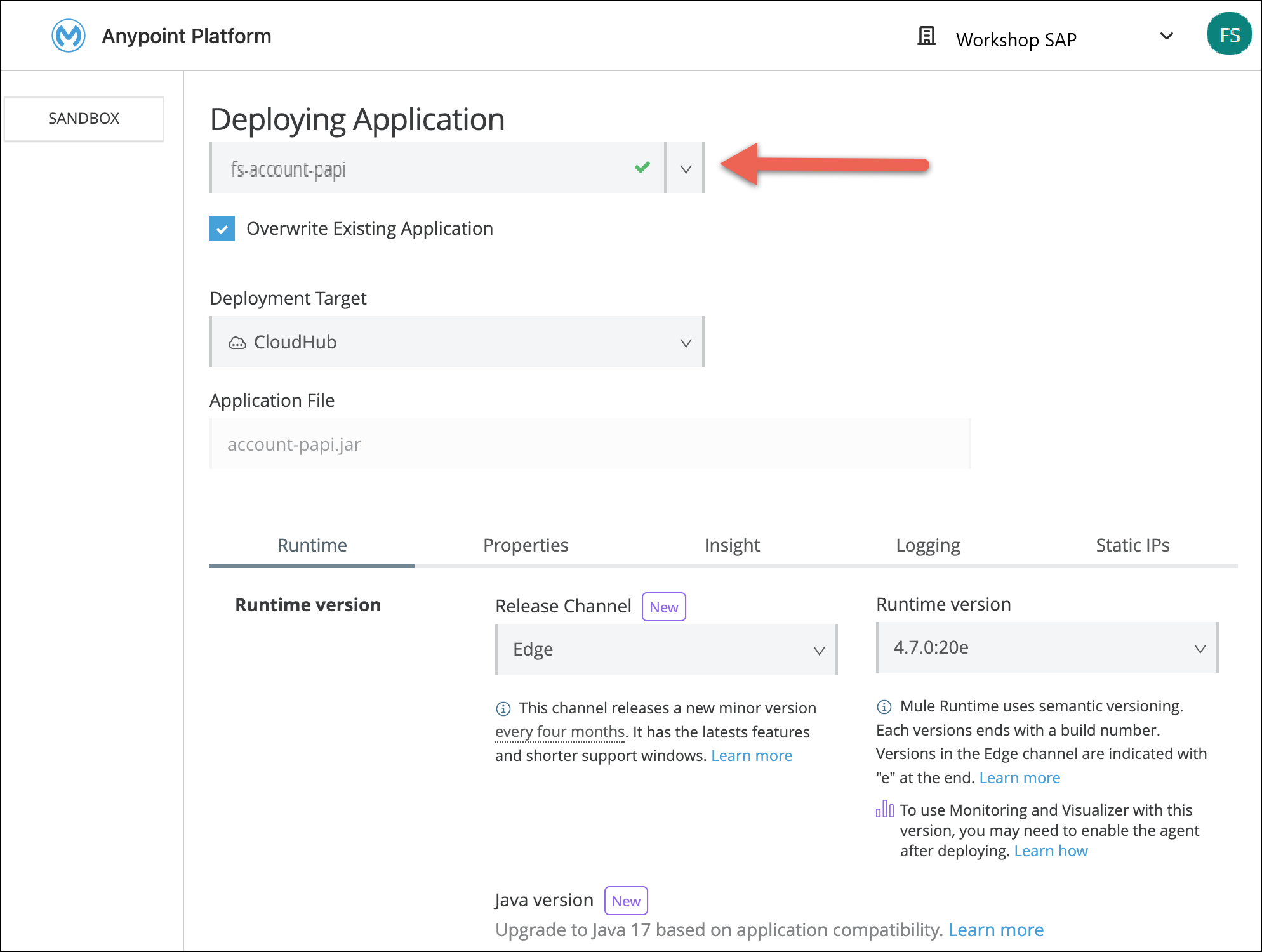Click the fs-account-papi application name field
Screen dimensions: 1262x952
coord(438,168)
